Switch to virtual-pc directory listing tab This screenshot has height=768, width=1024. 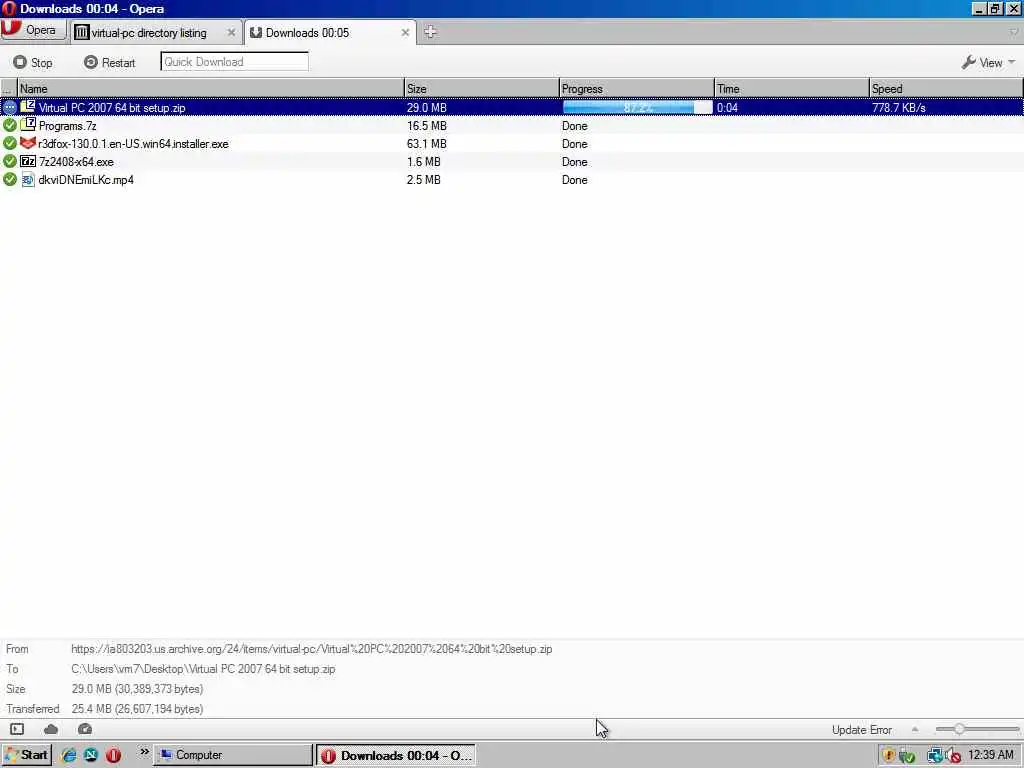tap(149, 33)
